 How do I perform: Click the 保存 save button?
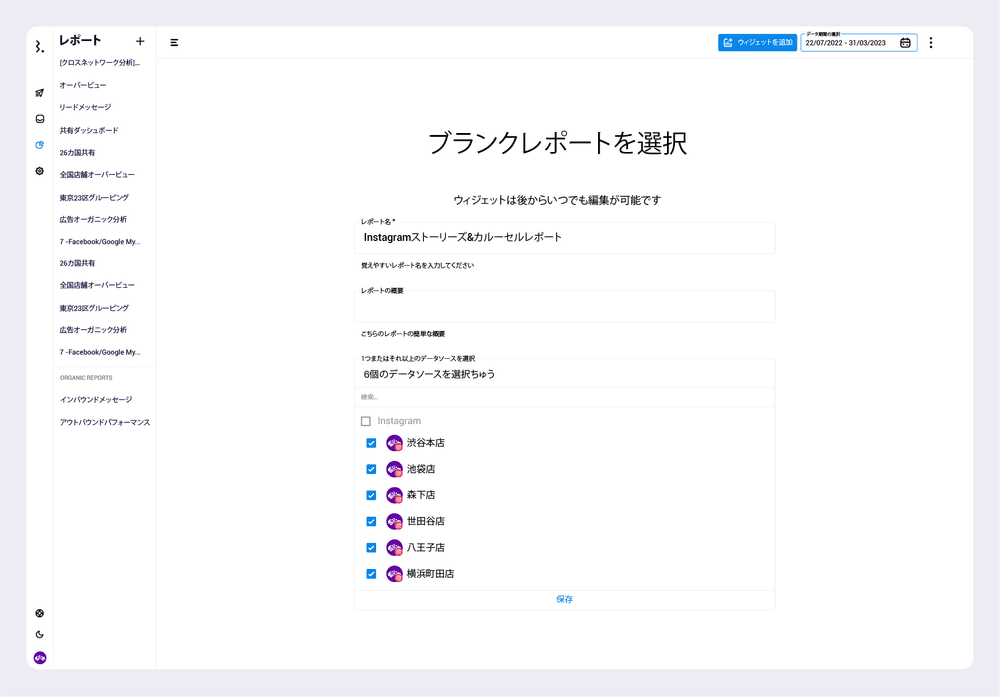565,599
